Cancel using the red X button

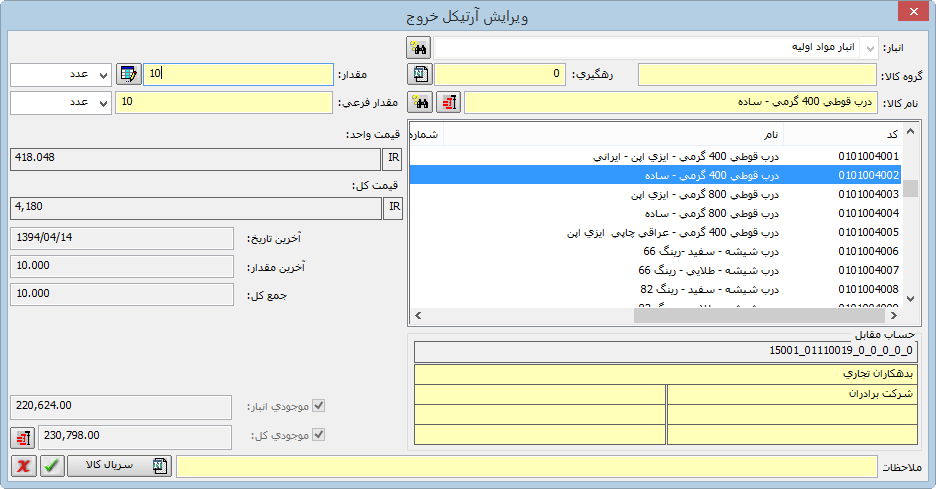[x=23, y=466]
